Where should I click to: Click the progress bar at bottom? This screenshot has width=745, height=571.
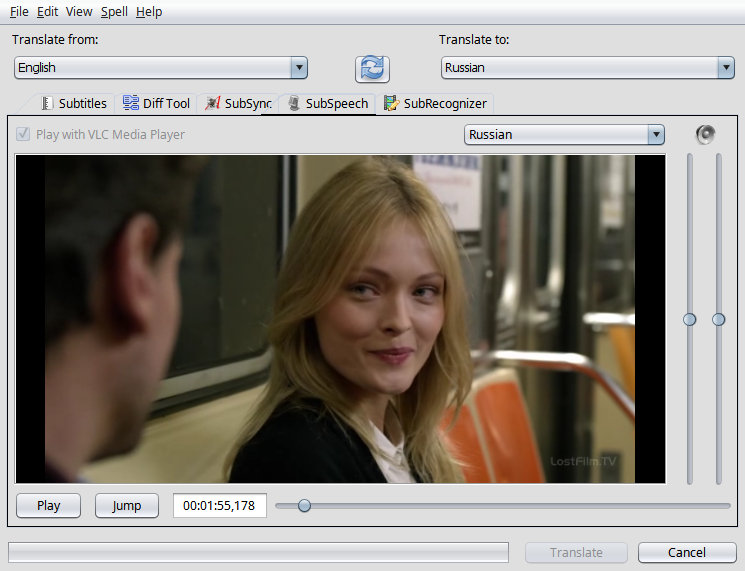[258, 552]
